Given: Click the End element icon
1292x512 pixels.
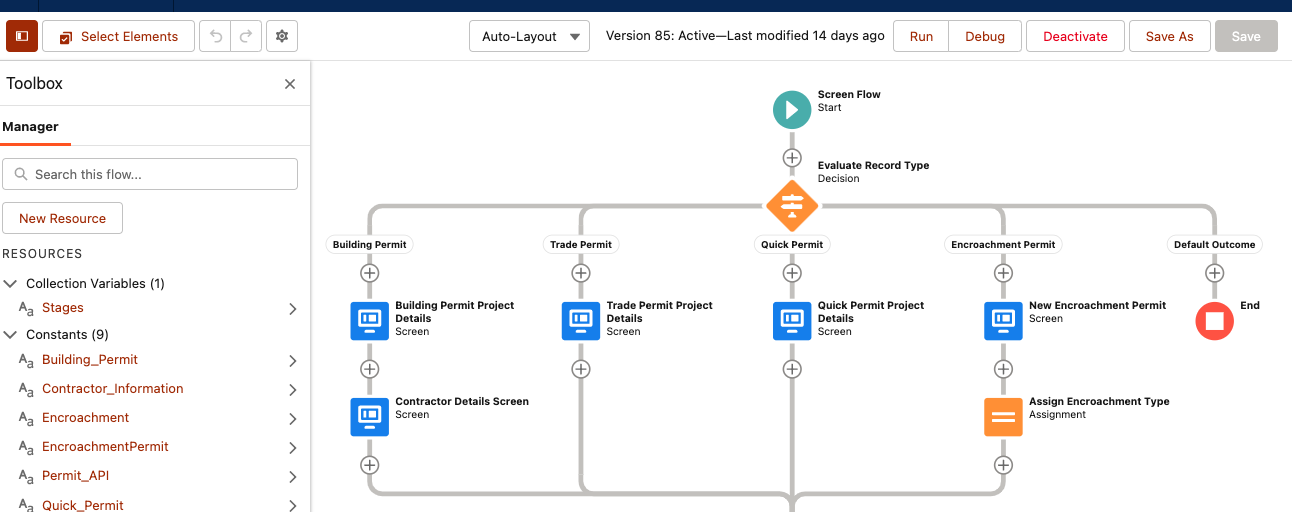Looking at the screenshot, I should click(x=1214, y=321).
